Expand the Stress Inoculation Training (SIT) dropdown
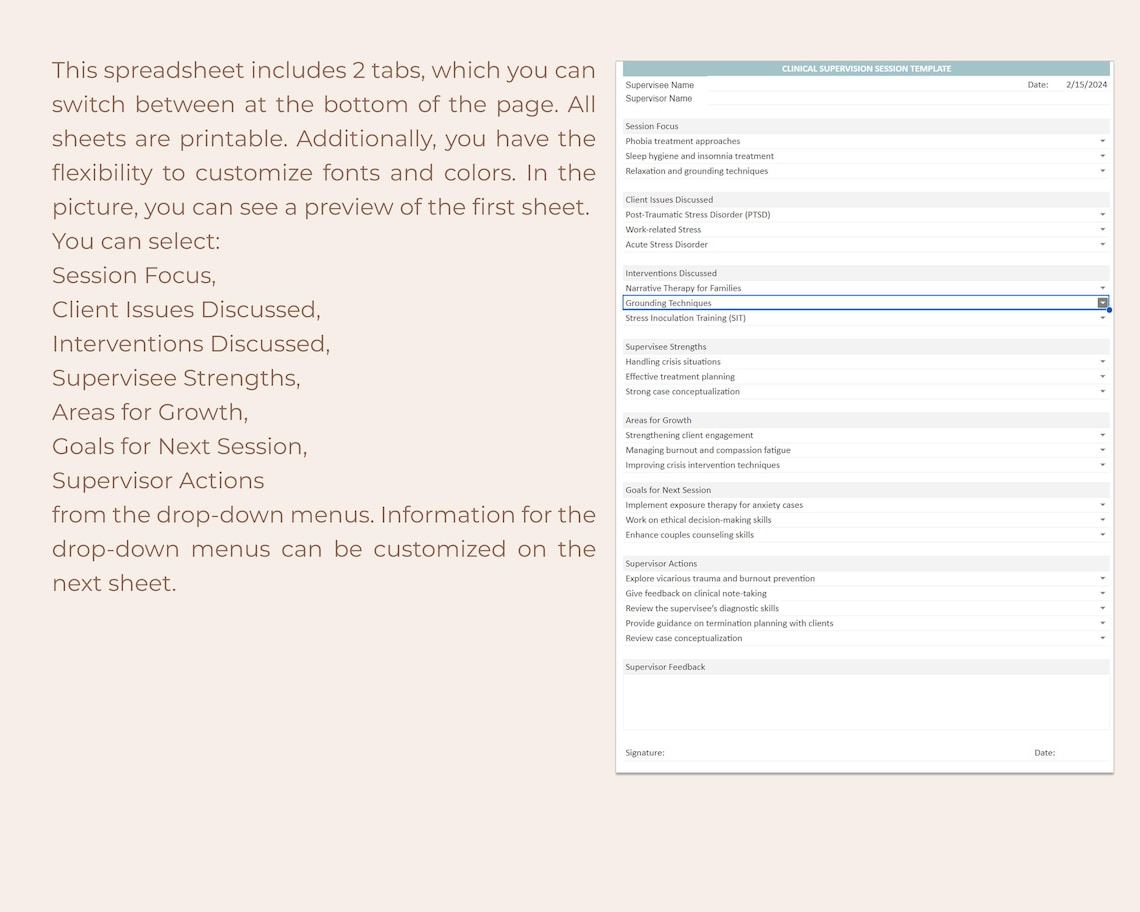The height and width of the screenshot is (912, 1140). point(1102,317)
